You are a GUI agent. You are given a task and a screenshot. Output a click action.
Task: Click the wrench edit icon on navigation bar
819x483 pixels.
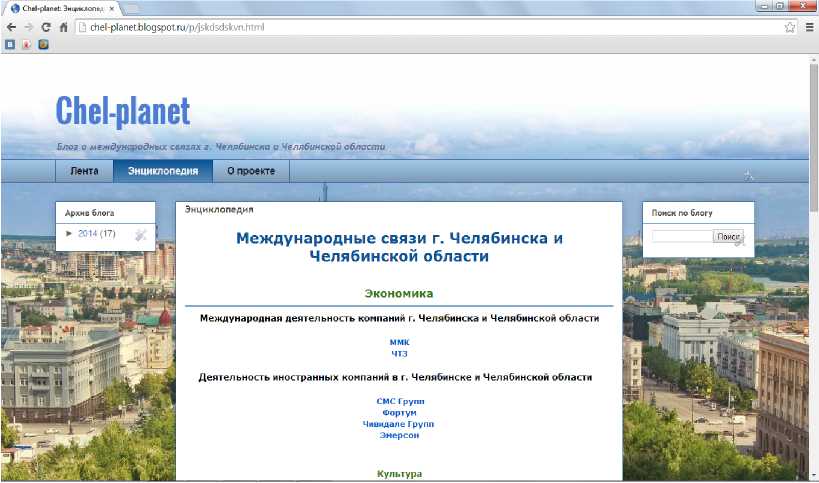pyautogui.click(x=748, y=175)
